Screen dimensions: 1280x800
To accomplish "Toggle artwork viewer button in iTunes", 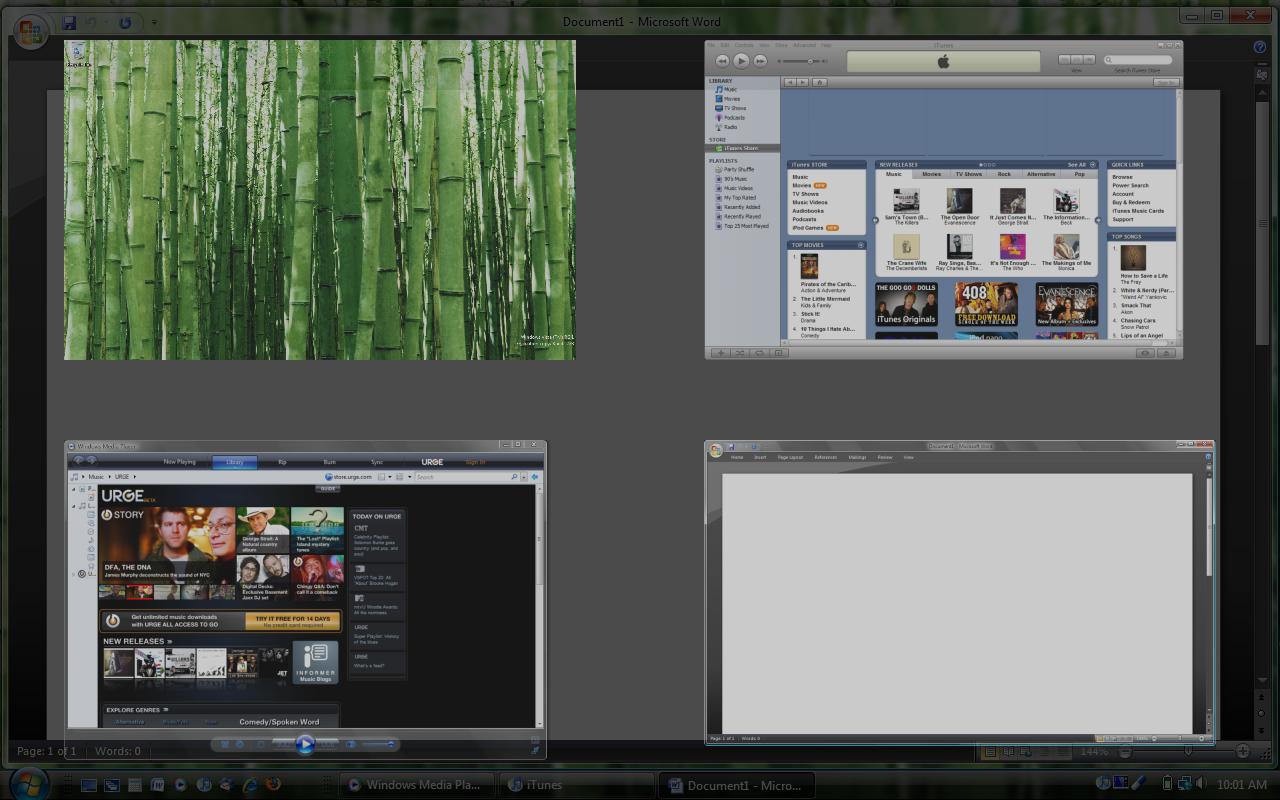I will (779, 352).
